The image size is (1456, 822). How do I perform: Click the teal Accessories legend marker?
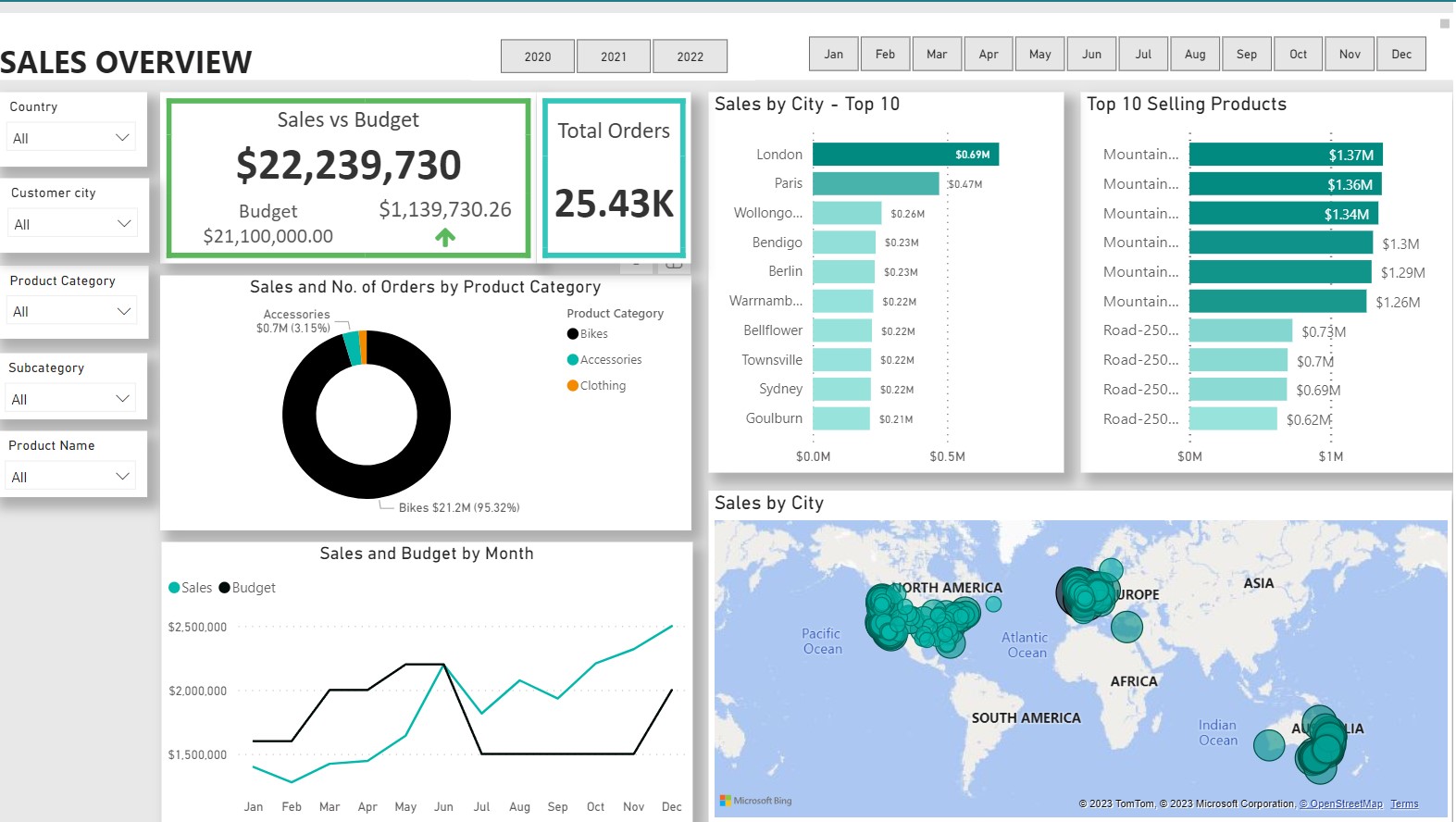point(573,360)
